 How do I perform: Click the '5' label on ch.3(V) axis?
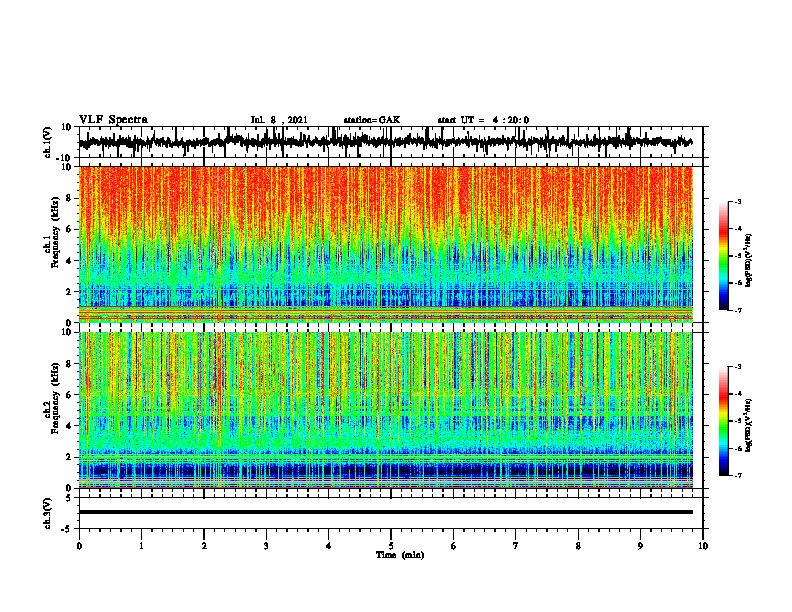coord(70,498)
